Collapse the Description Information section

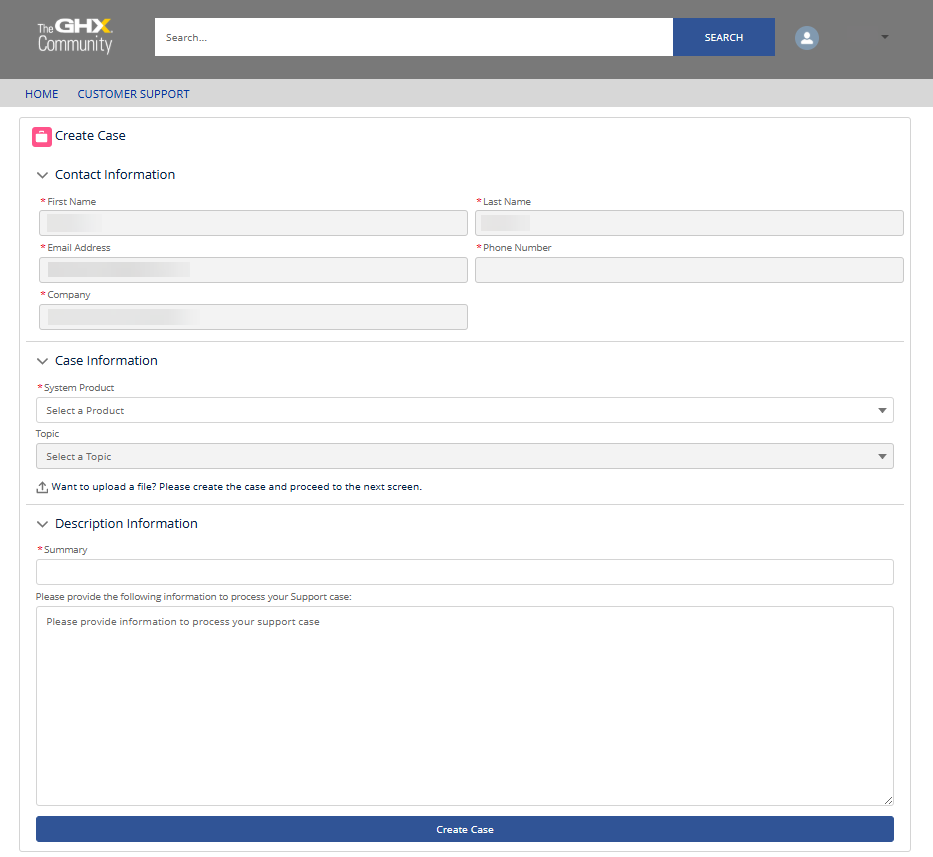(42, 524)
